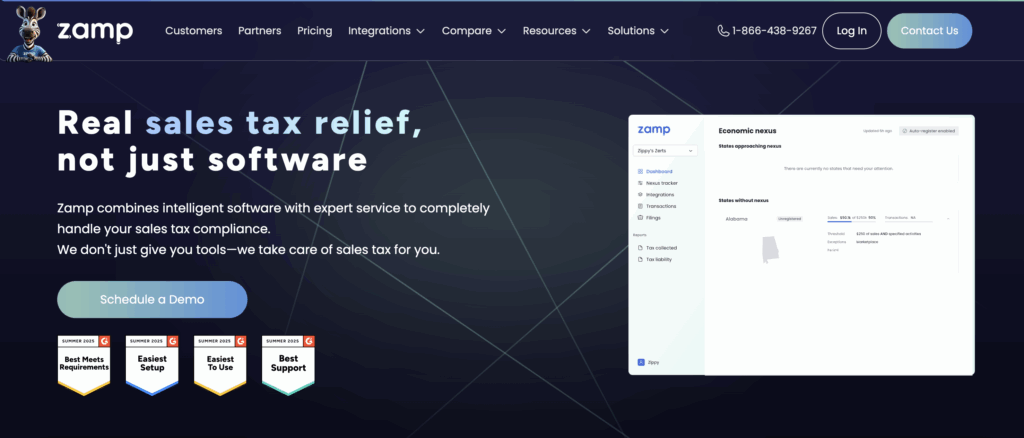Call the number 1-866-438-9267
The width and height of the screenshot is (1024, 438).
click(x=774, y=31)
